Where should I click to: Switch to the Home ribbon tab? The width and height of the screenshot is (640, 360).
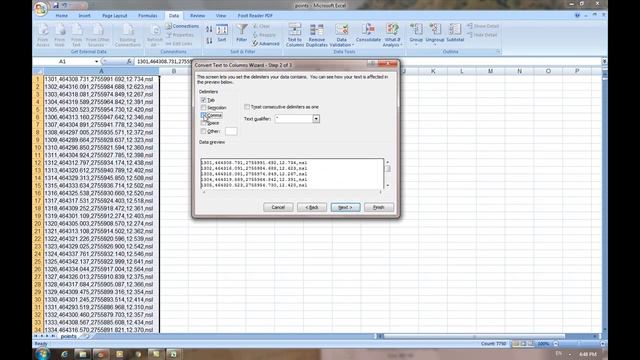62,16
